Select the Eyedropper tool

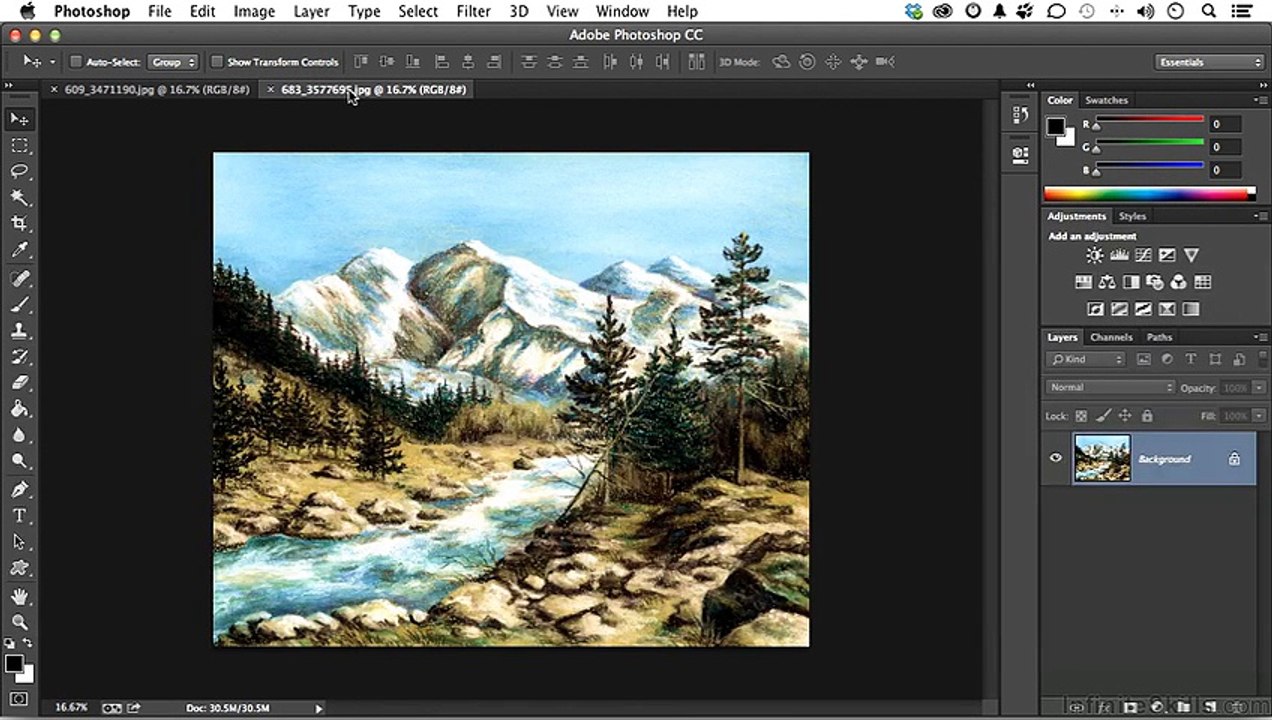tap(19, 250)
